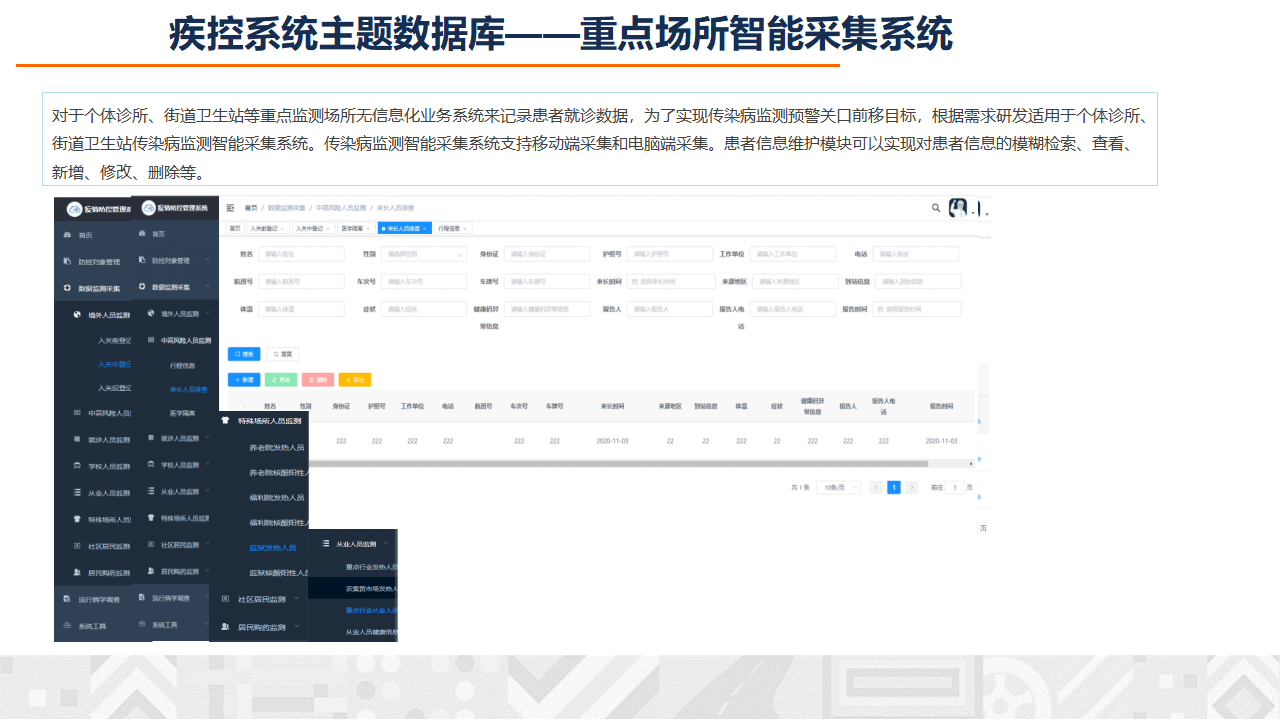Focus the 航班号 input field

[x=301, y=282]
